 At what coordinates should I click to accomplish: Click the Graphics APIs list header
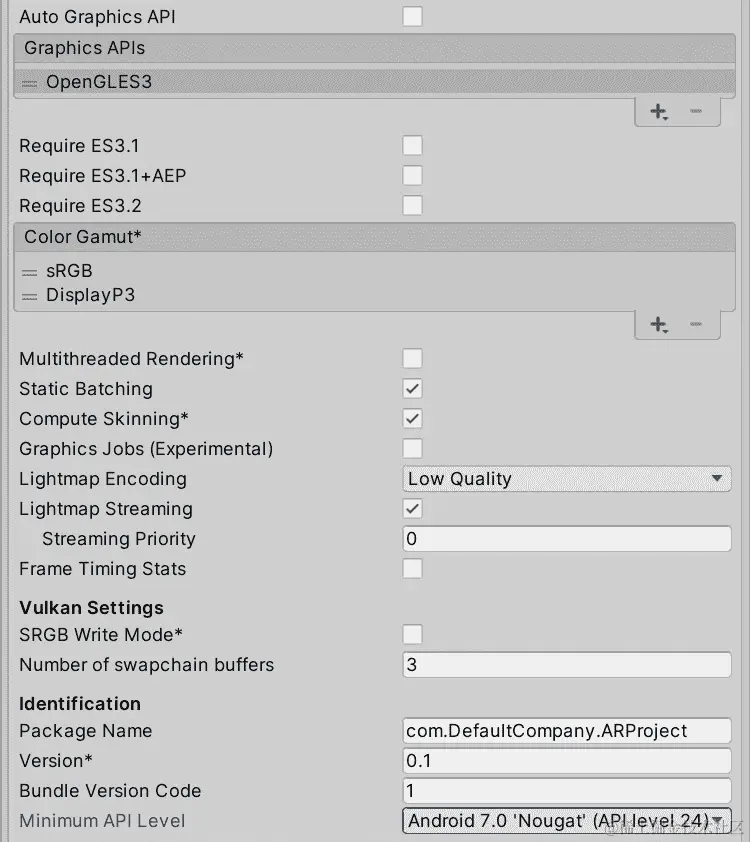tap(374, 48)
